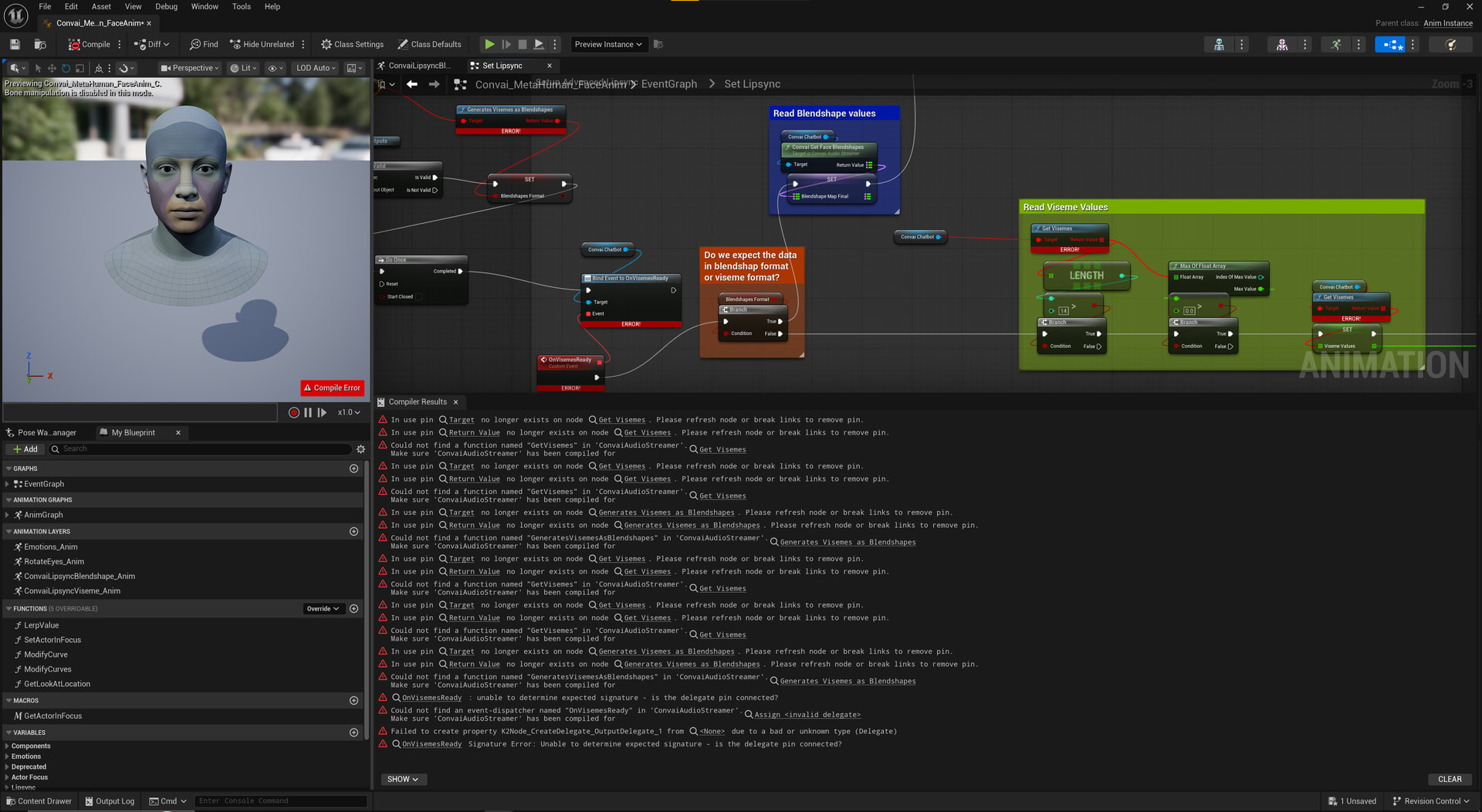
Task: Pause the preview animation playback
Action: (x=308, y=413)
